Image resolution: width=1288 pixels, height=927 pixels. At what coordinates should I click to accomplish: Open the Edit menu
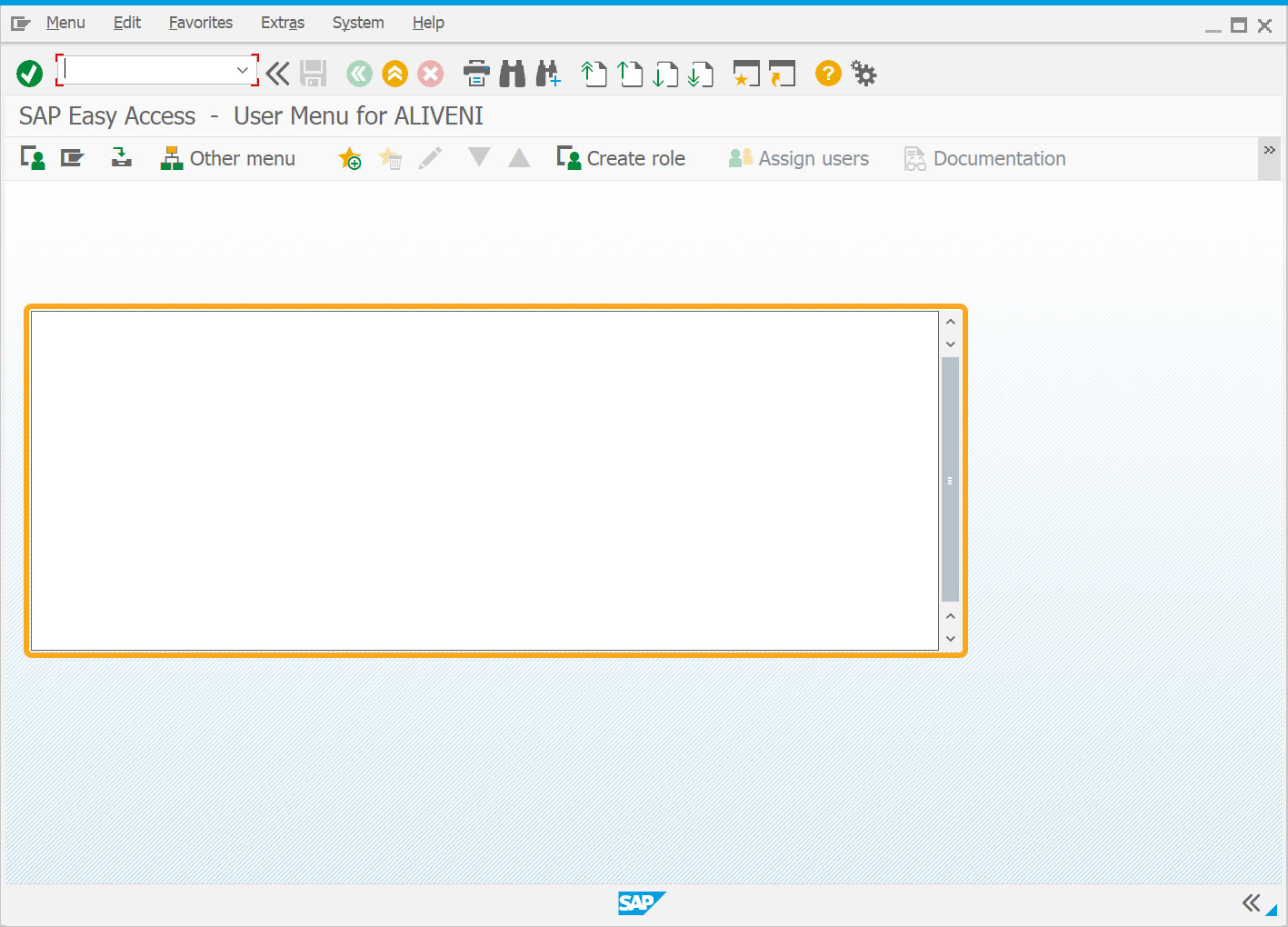pos(127,23)
